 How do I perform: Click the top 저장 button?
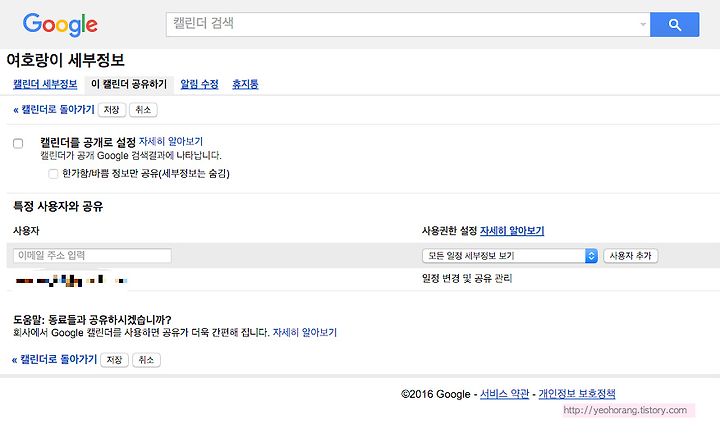click(x=112, y=110)
